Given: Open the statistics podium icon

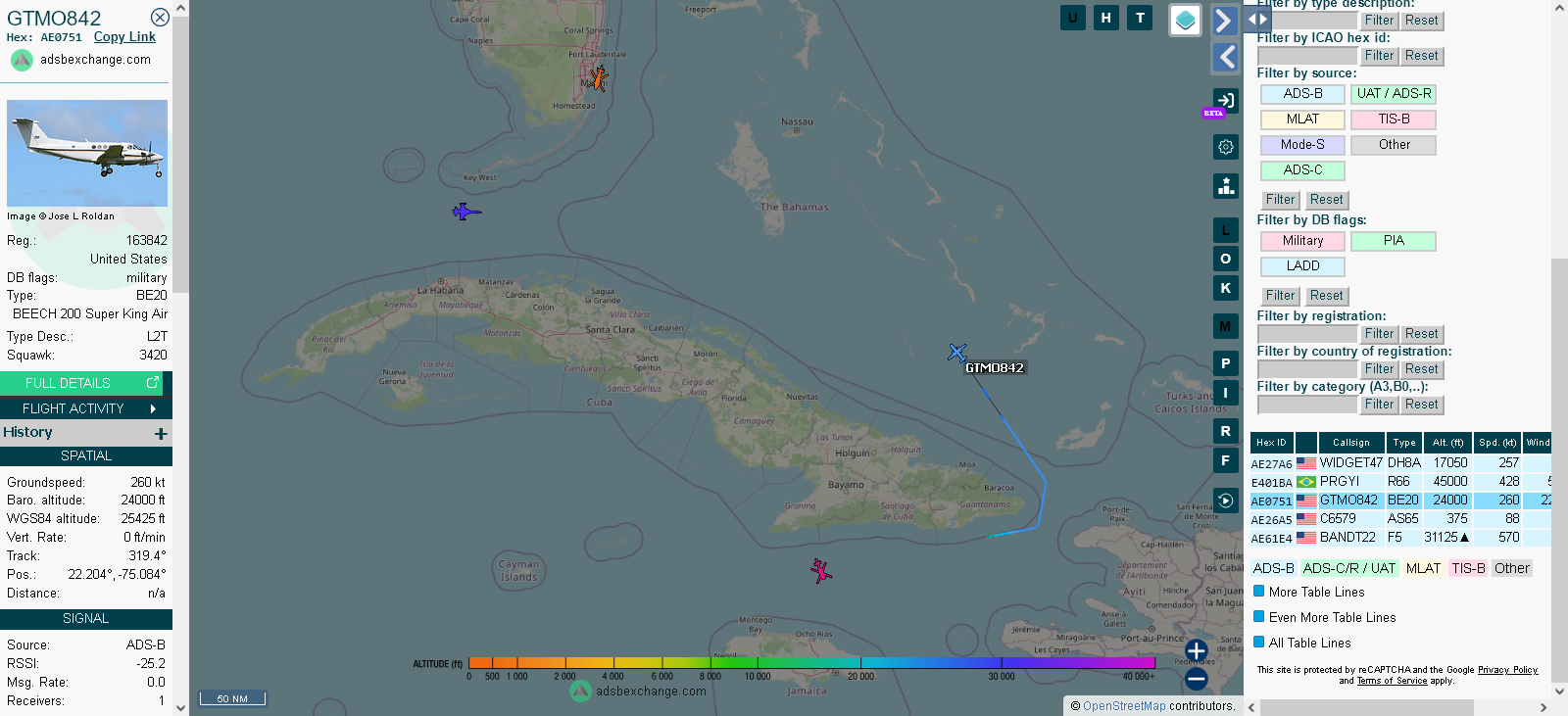Looking at the screenshot, I should coord(1225,186).
